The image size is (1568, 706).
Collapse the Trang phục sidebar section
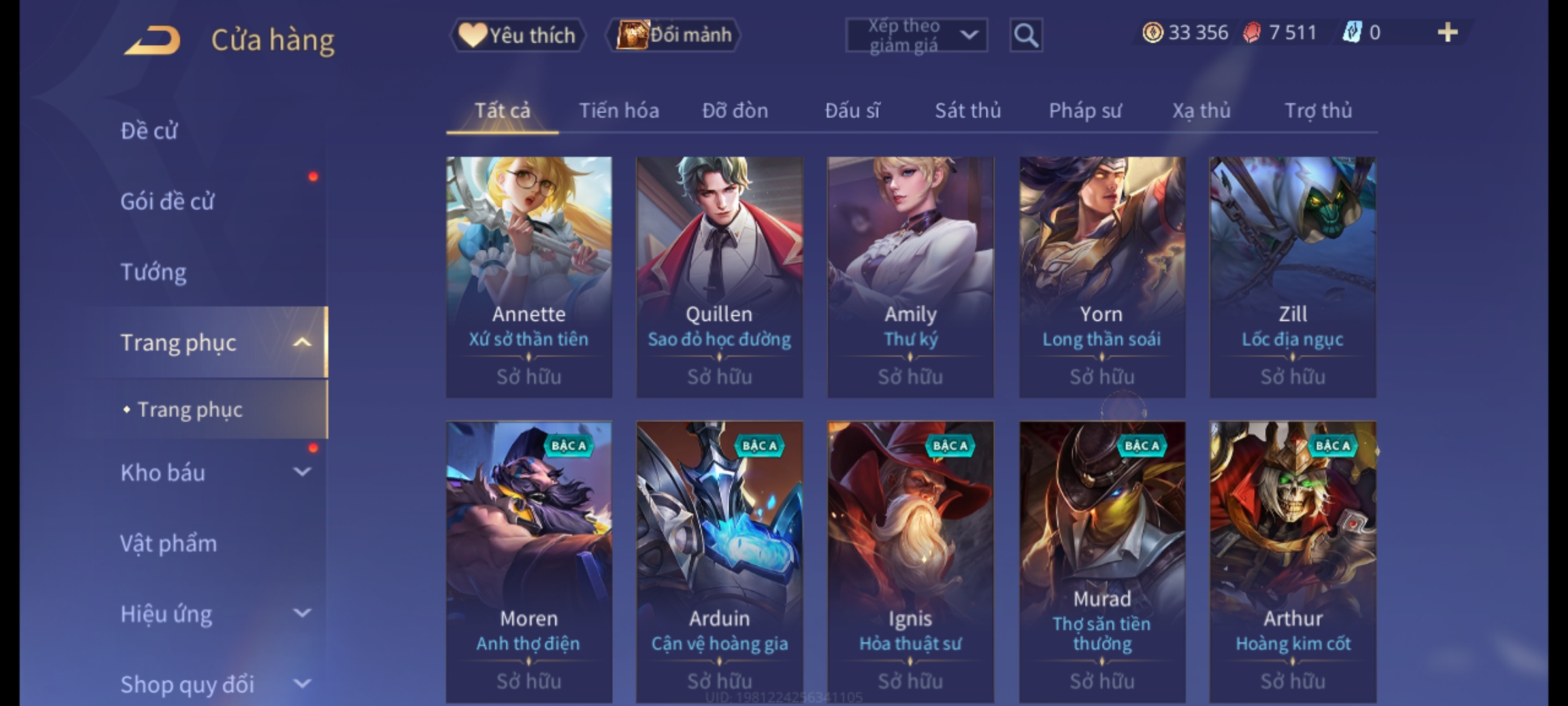tap(302, 343)
